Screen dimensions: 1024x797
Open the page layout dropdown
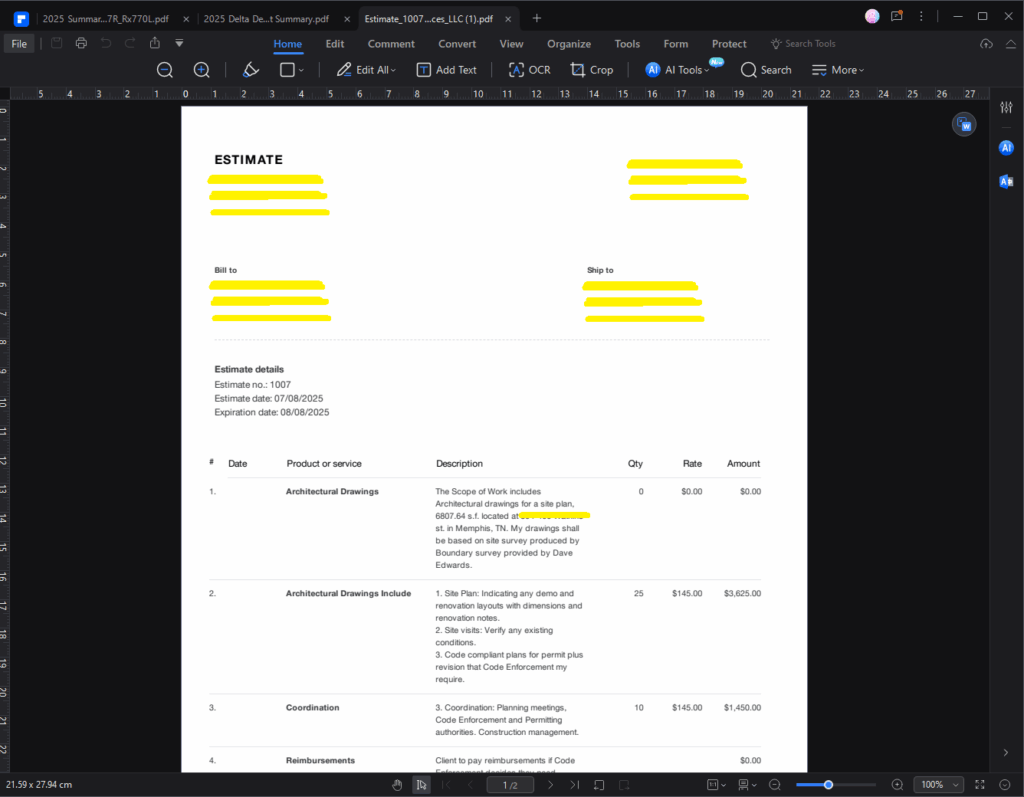coord(747,785)
